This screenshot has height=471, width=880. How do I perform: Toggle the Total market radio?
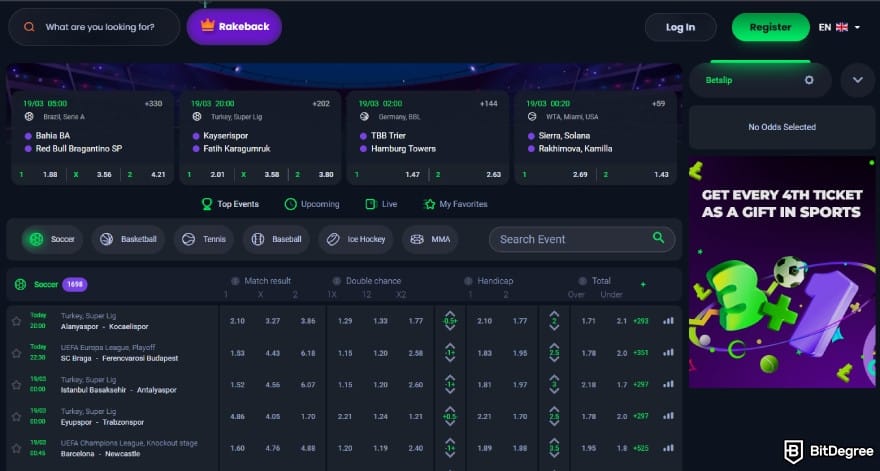[x=583, y=281]
